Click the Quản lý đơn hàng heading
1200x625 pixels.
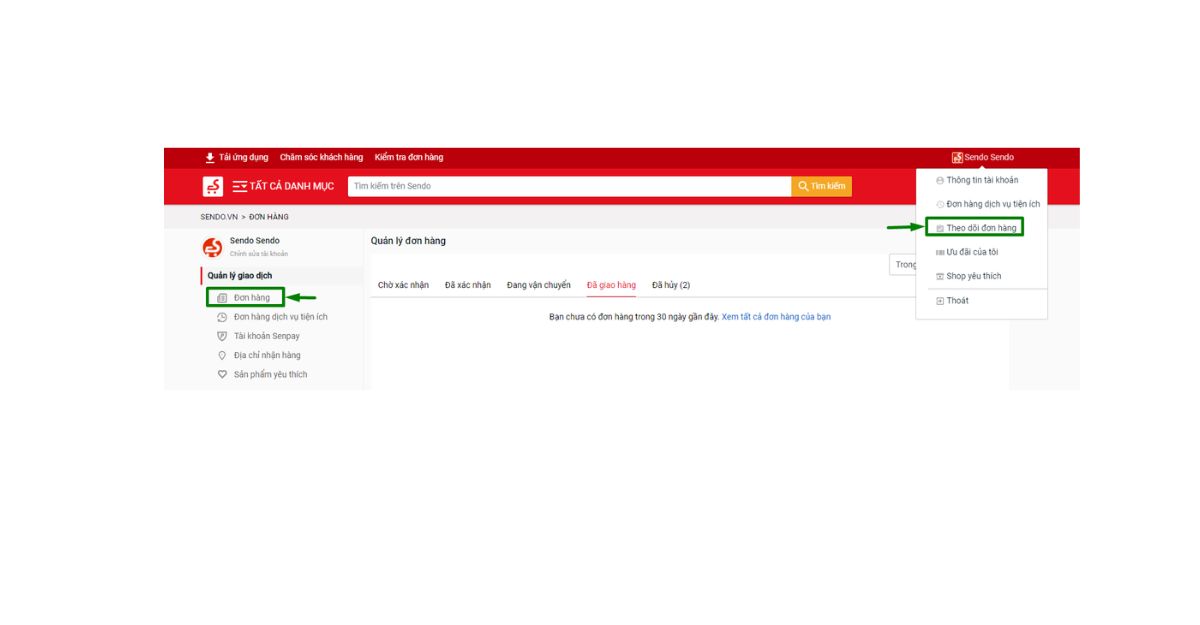(x=408, y=241)
